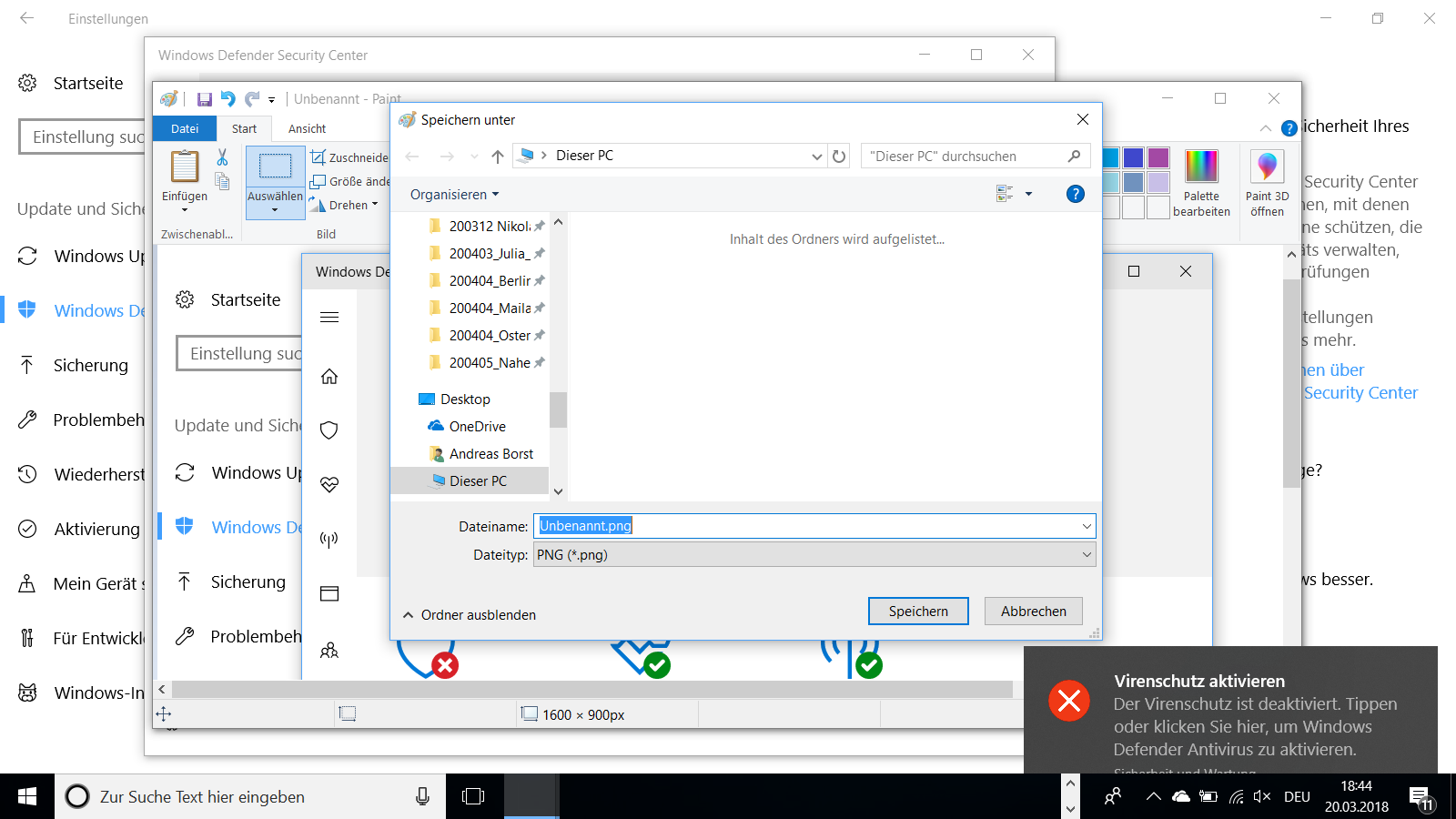
Task: Select the 200404_Maila folder
Action: (486, 308)
